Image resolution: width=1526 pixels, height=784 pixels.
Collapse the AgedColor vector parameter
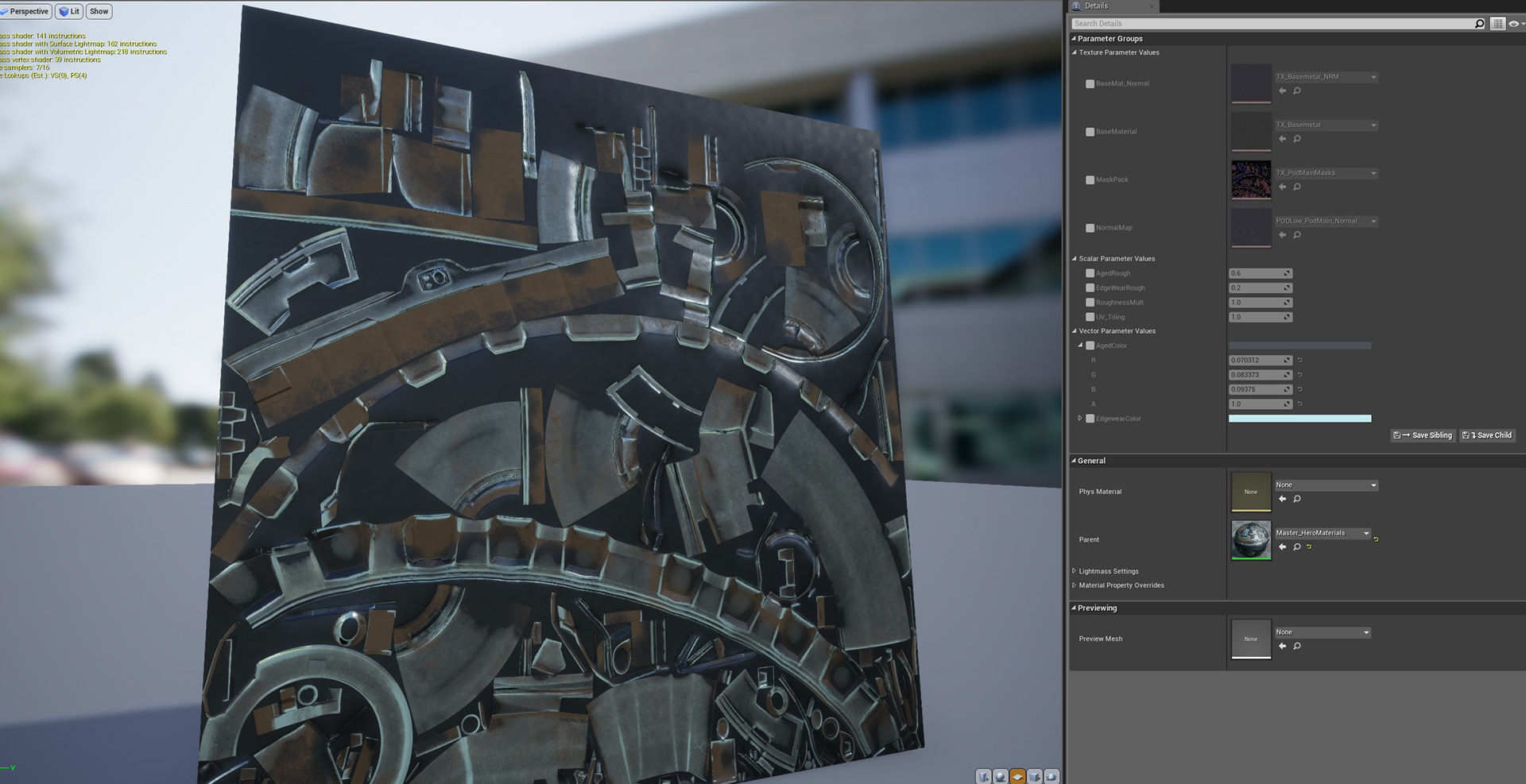pos(1080,346)
